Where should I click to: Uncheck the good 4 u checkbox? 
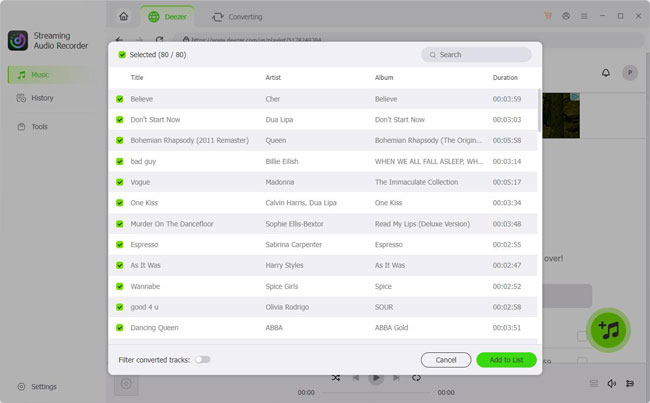click(x=120, y=307)
